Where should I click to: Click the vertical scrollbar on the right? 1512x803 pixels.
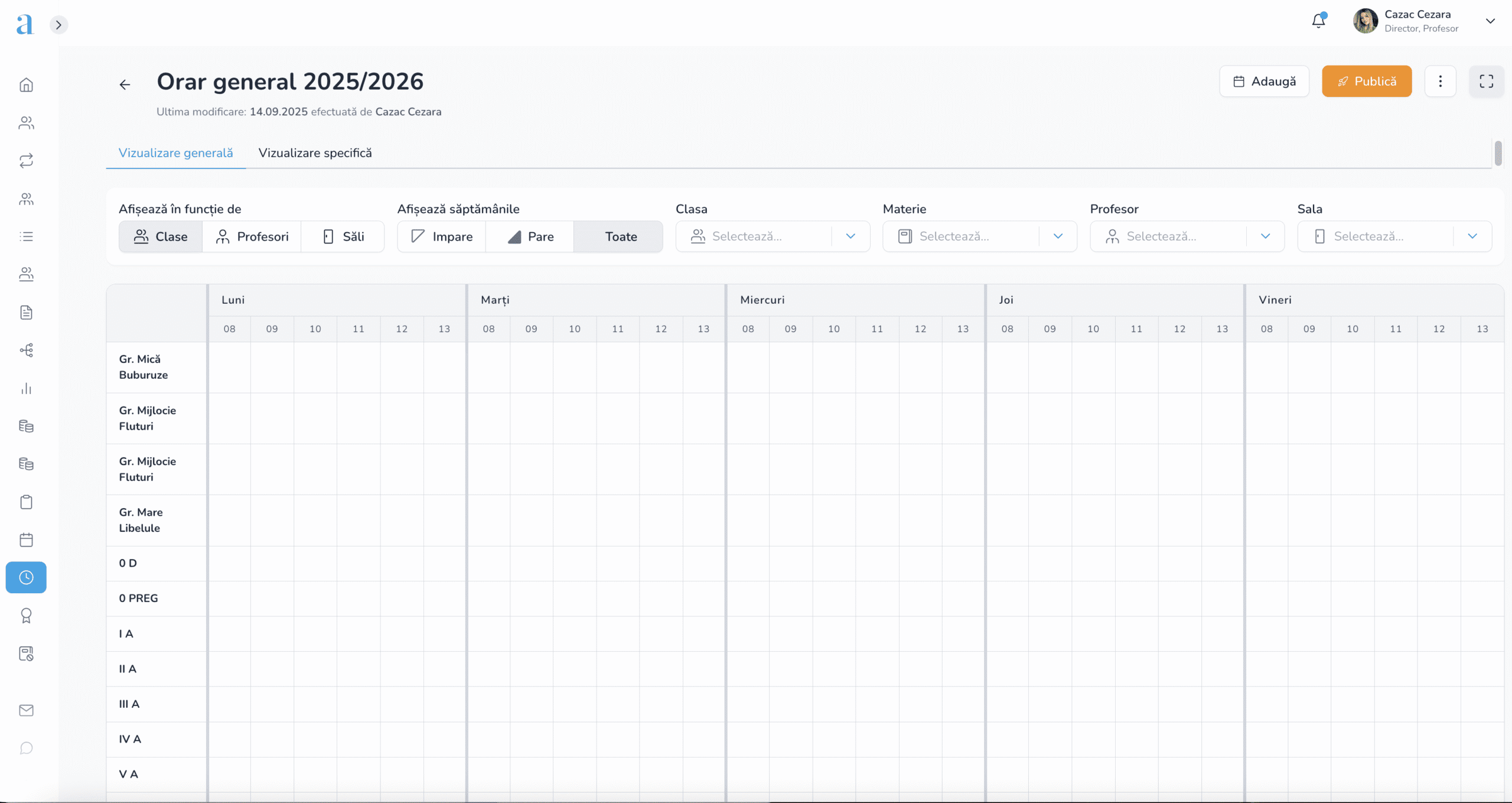[x=1498, y=154]
